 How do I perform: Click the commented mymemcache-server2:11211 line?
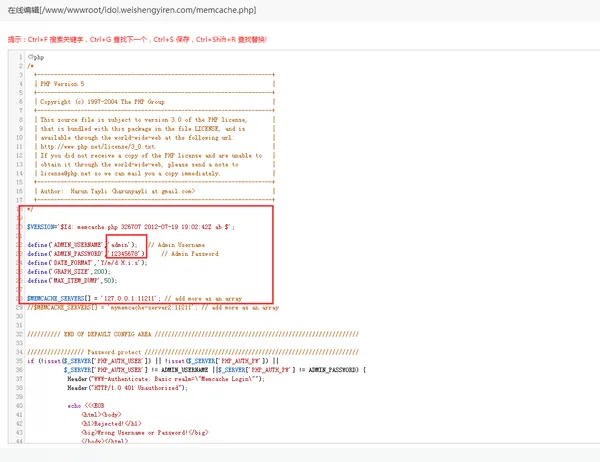tap(153, 307)
